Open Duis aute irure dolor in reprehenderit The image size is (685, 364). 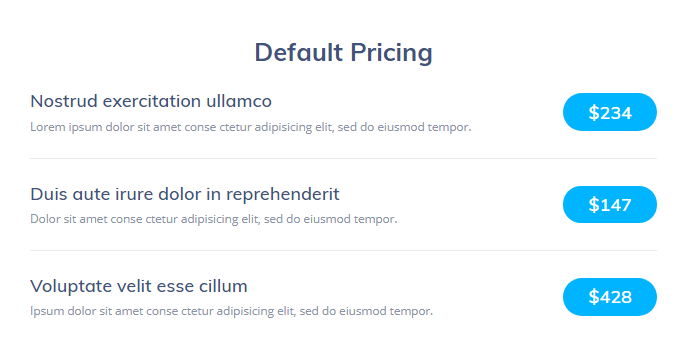pyautogui.click(x=185, y=194)
